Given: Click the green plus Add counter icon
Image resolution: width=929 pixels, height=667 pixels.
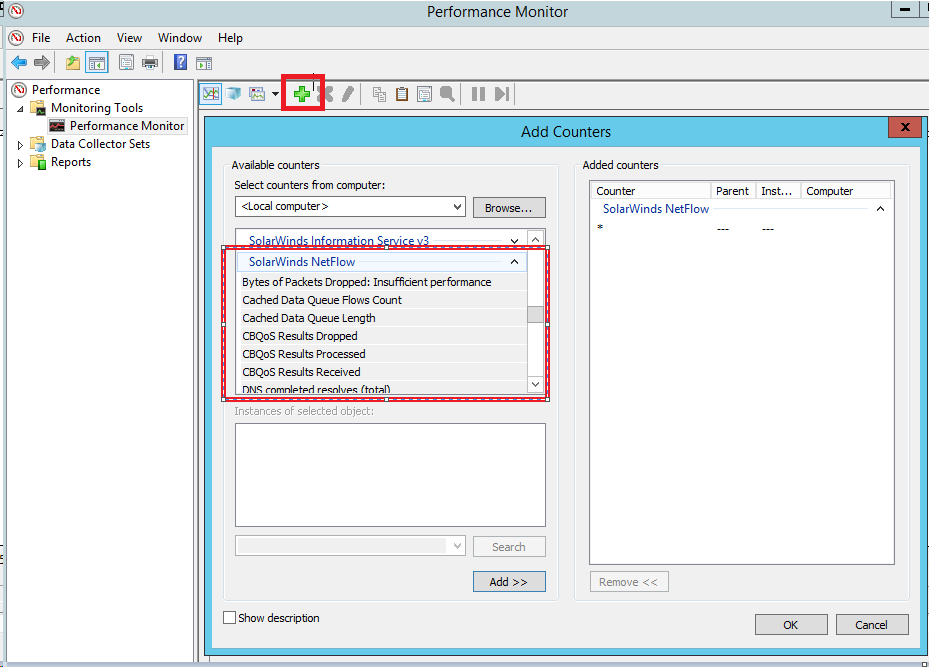Looking at the screenshot, I should 302,94.
